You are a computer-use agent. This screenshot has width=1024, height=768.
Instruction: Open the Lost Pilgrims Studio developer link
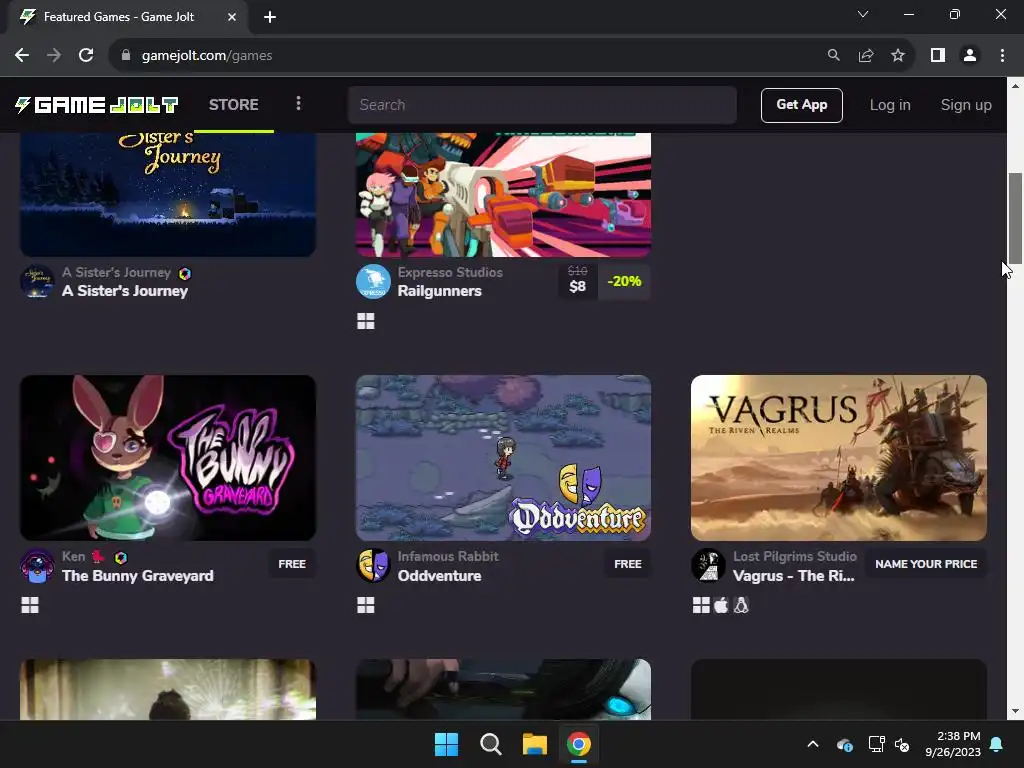coord(795,556)
